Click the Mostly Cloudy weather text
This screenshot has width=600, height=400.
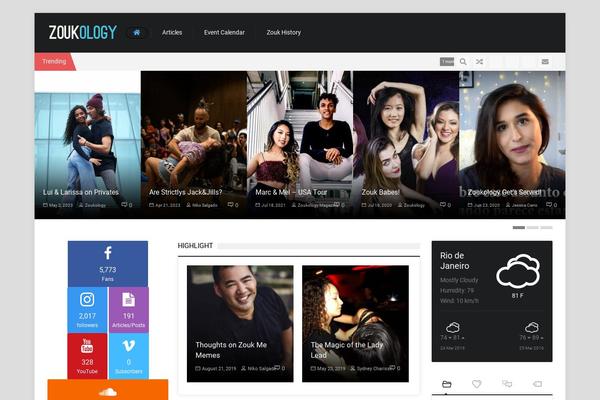coord(459,280)
